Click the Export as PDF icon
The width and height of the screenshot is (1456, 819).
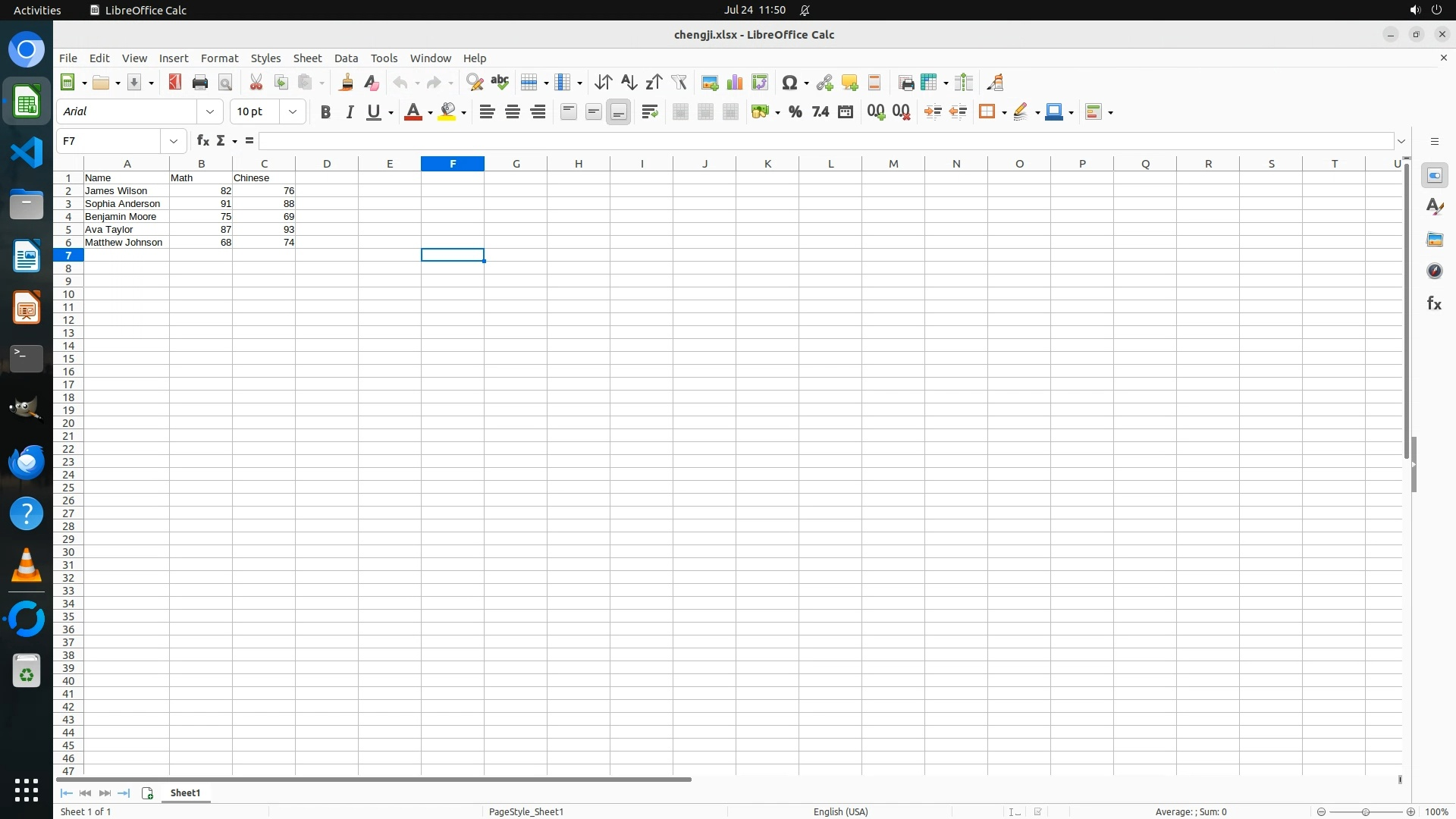pyautogui.click(x=175, y=83)
